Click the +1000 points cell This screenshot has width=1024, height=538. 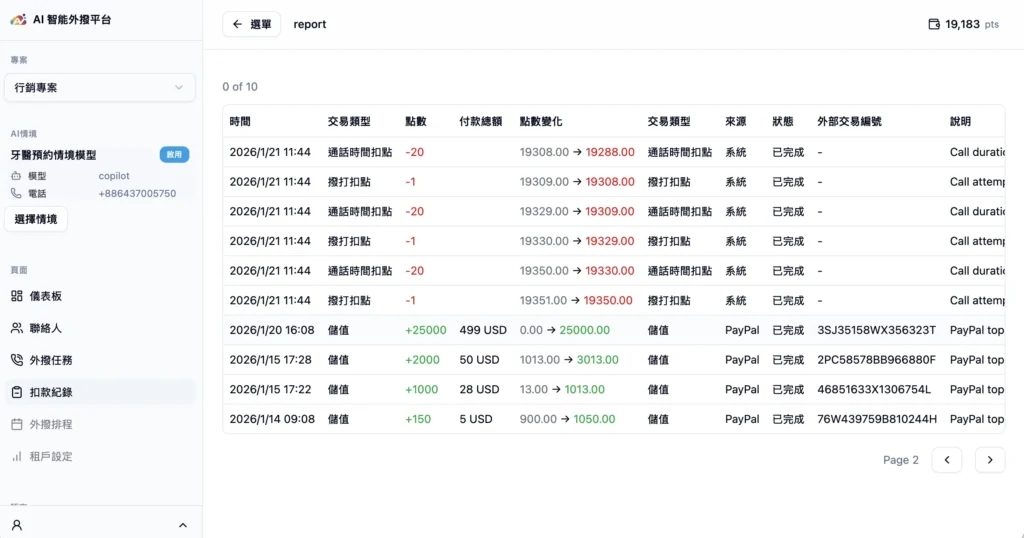pyautogui.click(x=421, y=390)
